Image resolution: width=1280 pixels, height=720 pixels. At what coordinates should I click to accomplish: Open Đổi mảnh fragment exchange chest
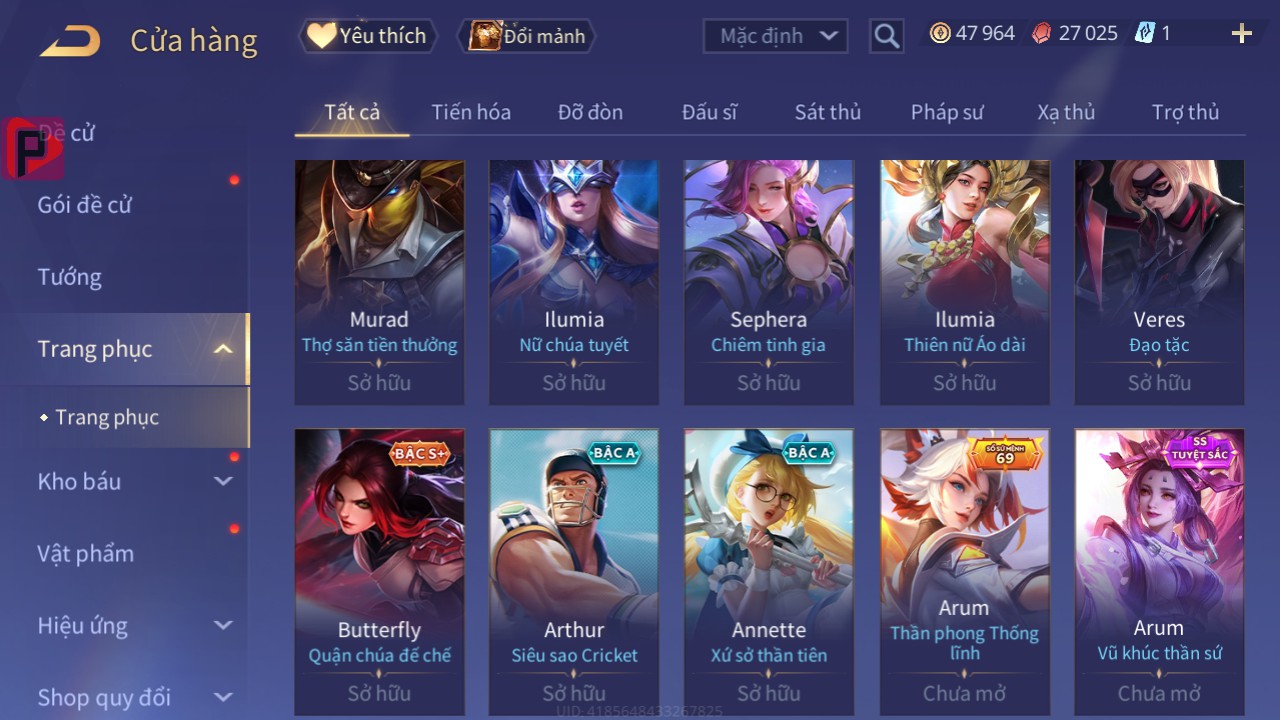[x=527, y=36]
